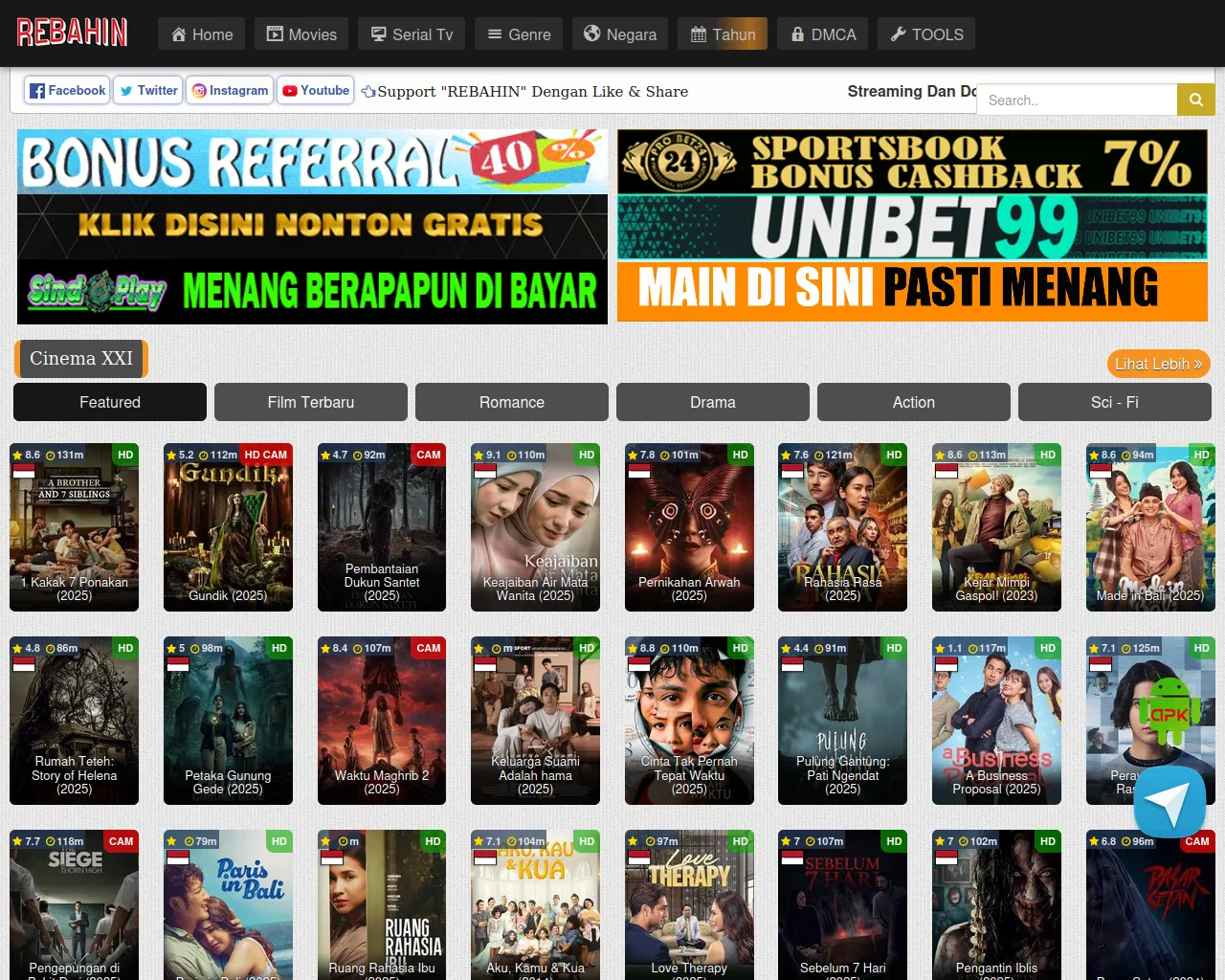Visit the Facebook social link
Viewport: 1225px width, 980px height.
67,91
